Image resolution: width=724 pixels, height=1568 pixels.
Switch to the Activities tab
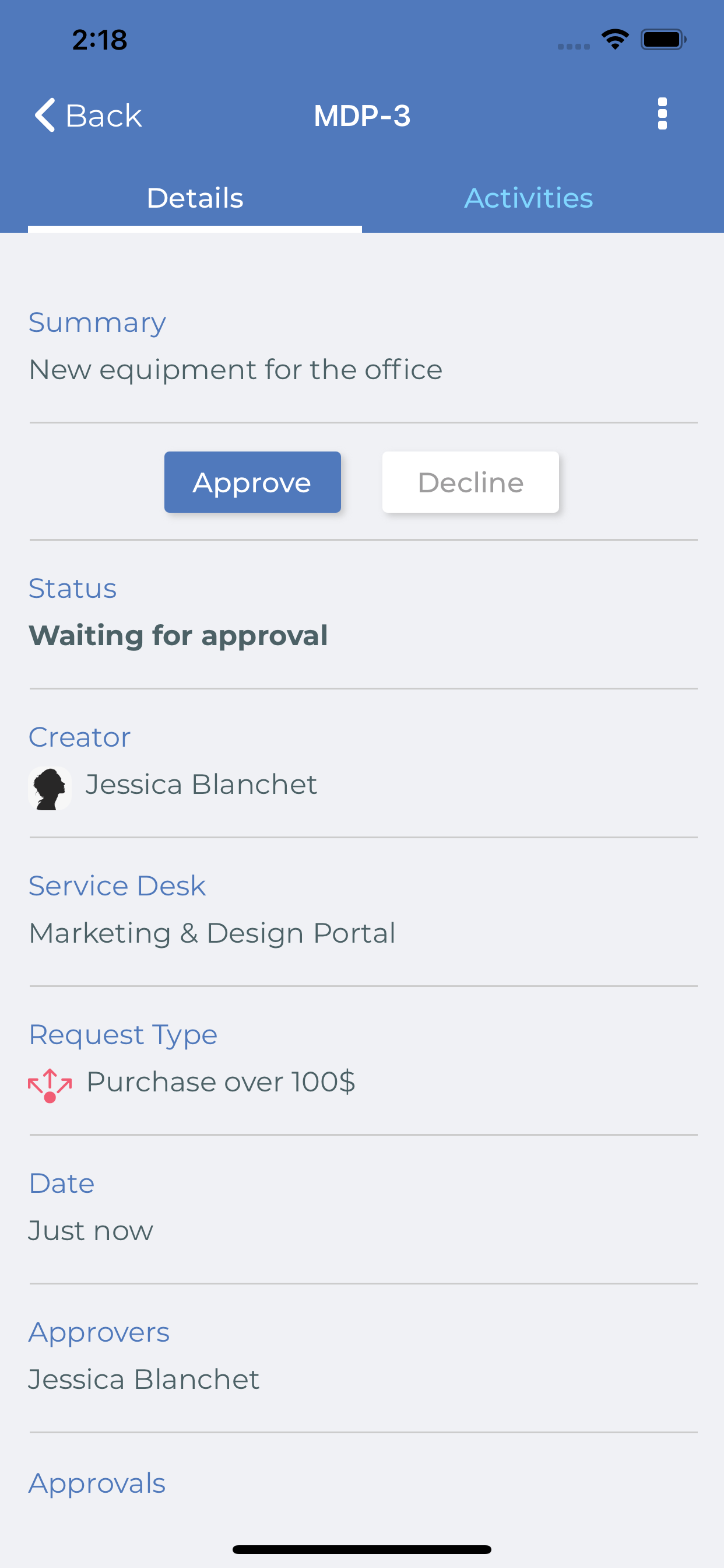528,198
